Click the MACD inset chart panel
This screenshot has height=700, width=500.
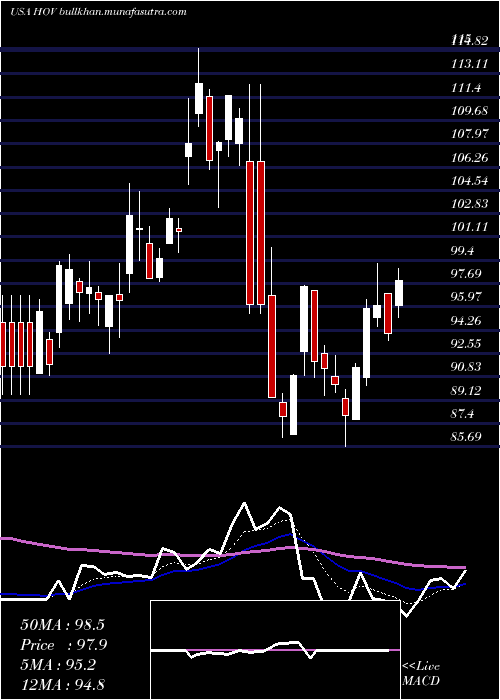(275, 650)
